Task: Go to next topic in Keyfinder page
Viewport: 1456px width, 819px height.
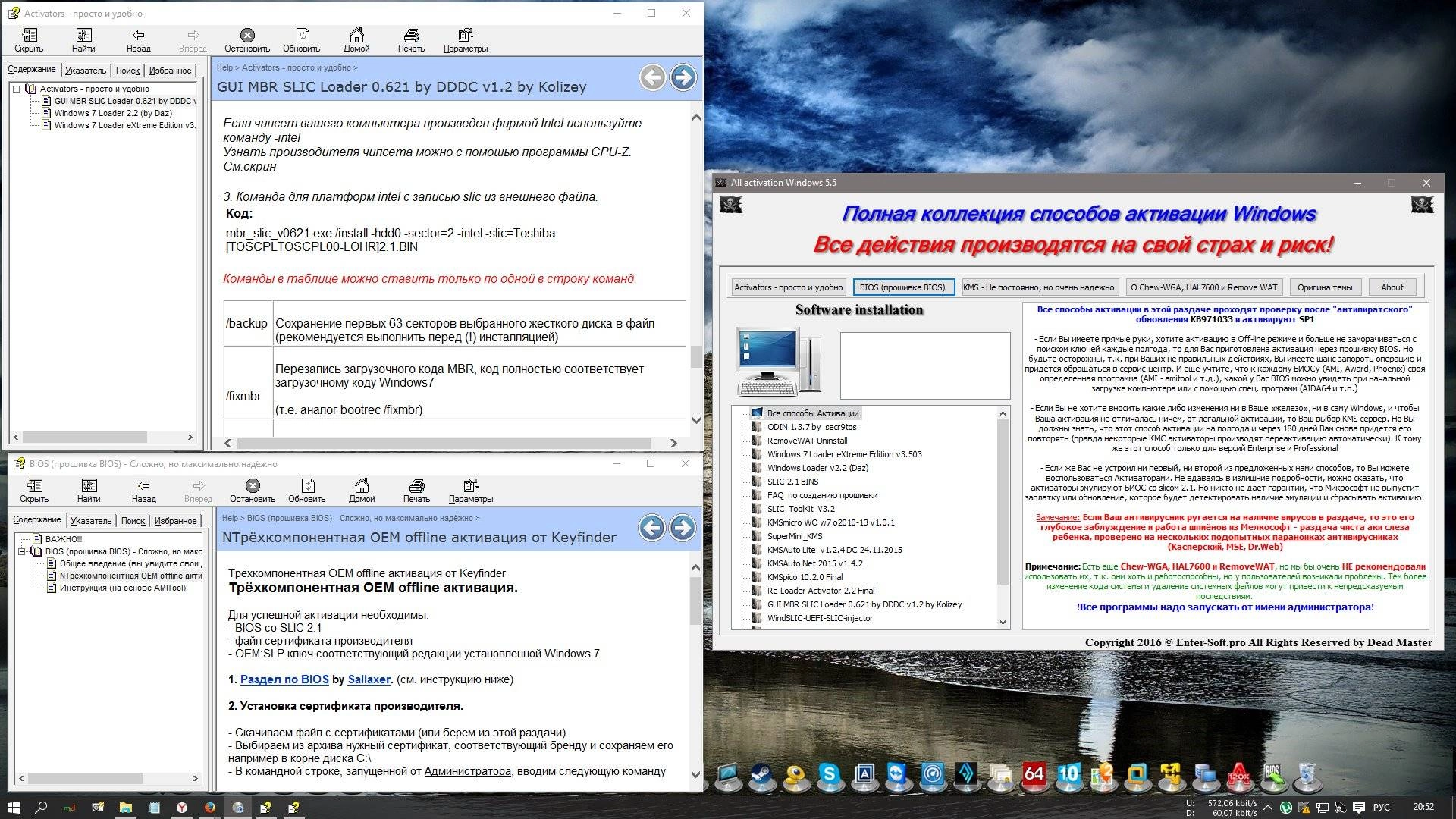Action: pyautogui.click(x=683, y=528)
